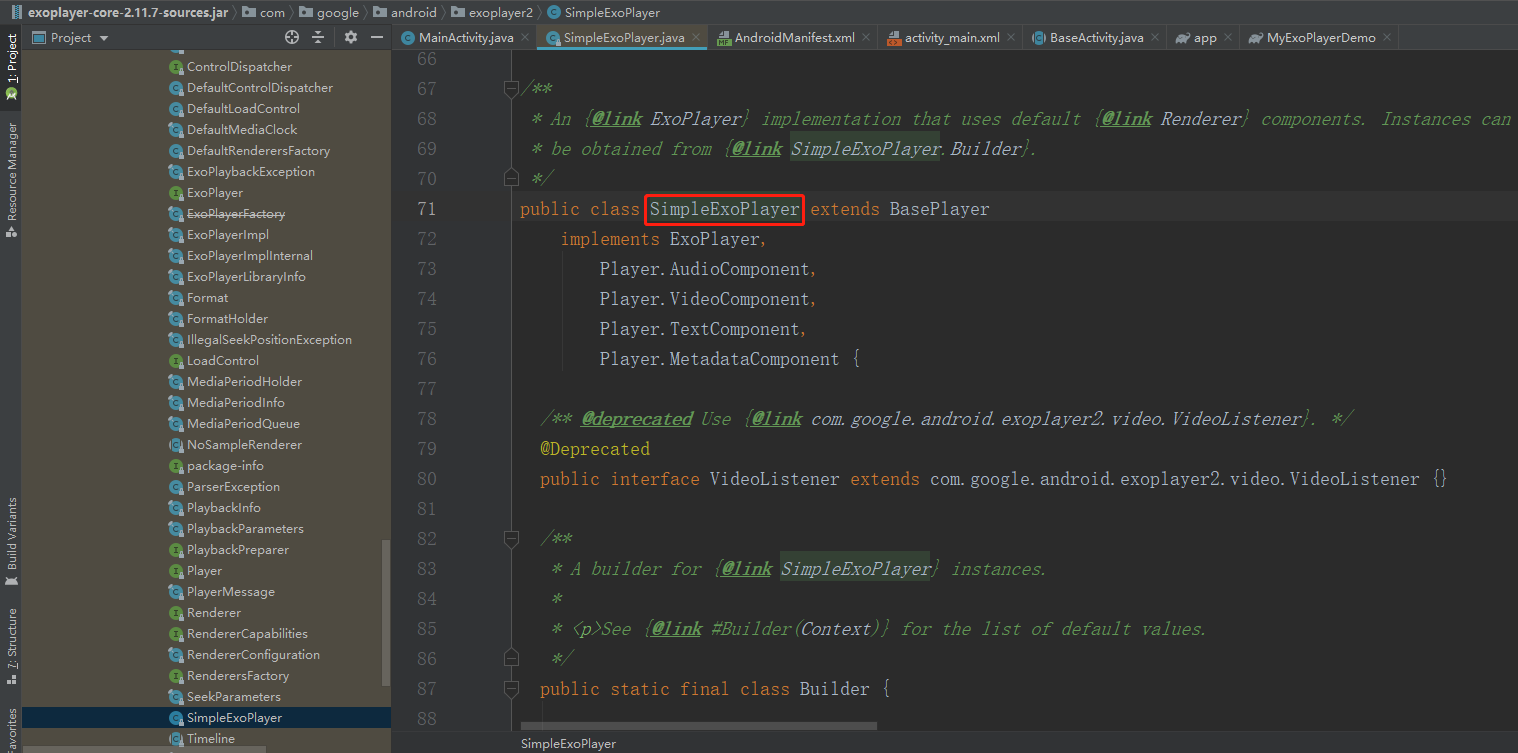Switch to the app gradle tab
The image size is (1518, 753).
[1204, 38]
